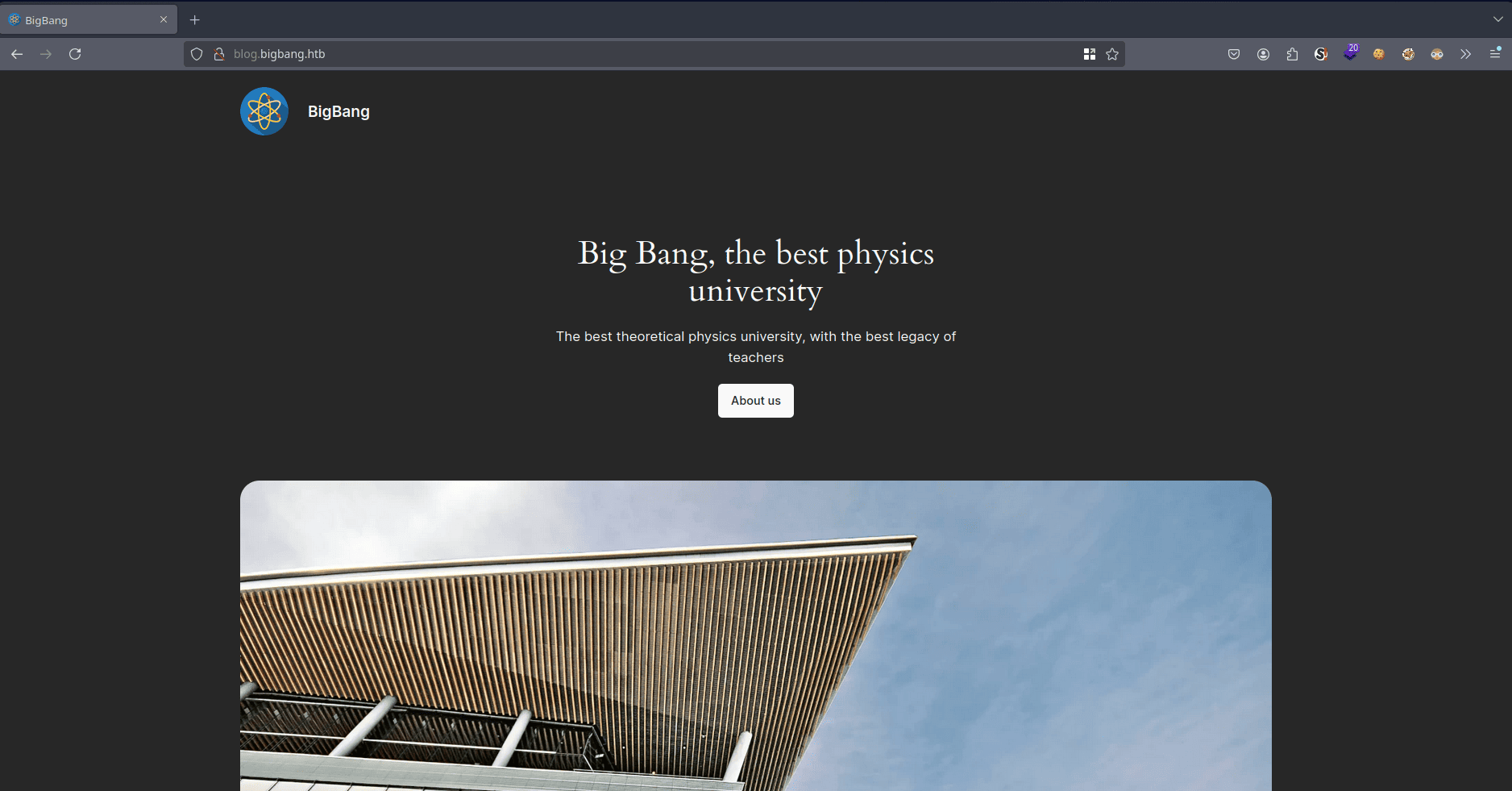Open the Firefox account profile icon

coord(1263,54)
